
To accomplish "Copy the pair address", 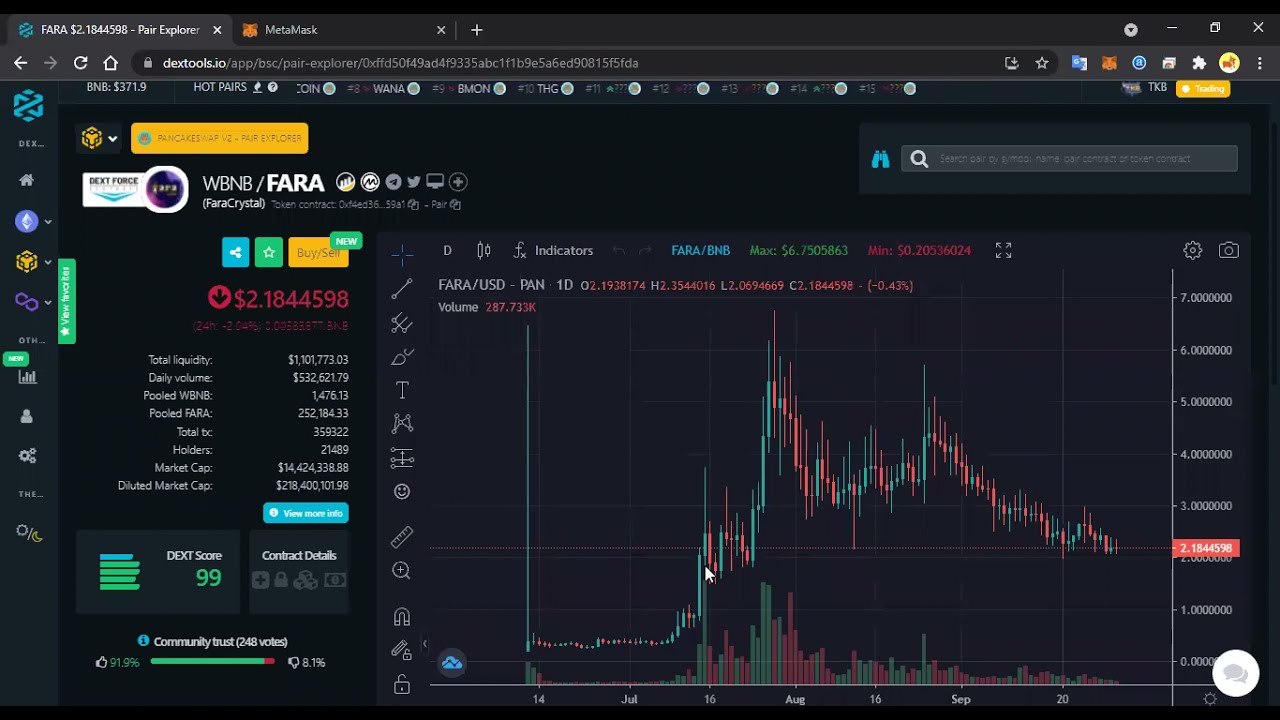I will click(455, 204).
